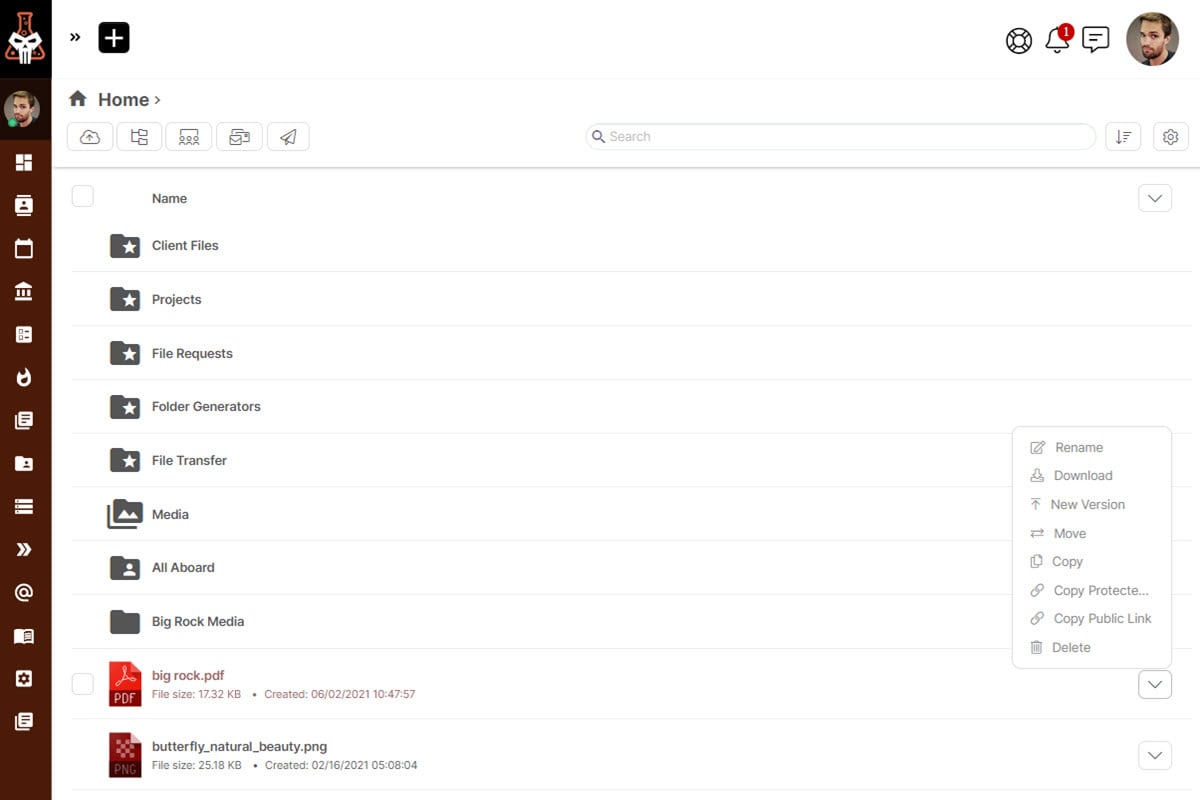Open the Media folder
This screenshot has height=800, width=1200.
pos(170,514)
